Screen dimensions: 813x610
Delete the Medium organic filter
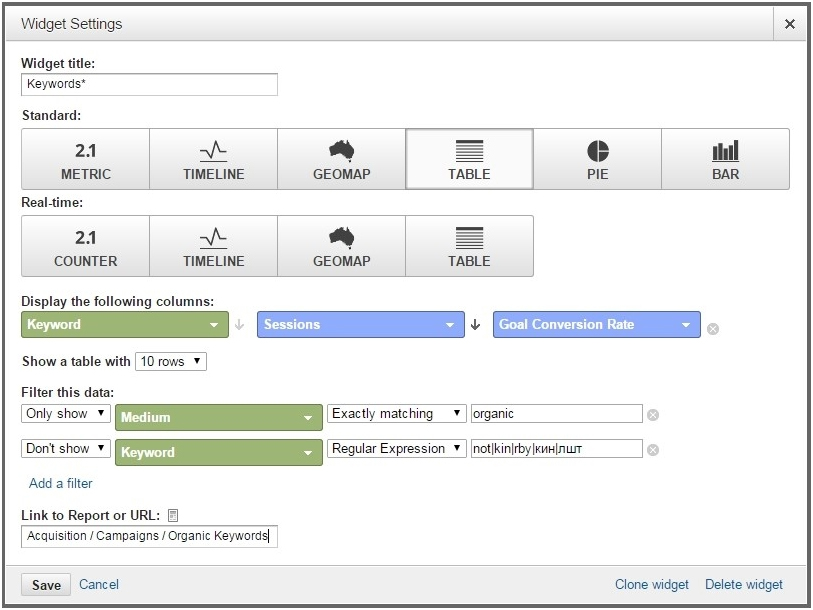click(653, 415)
